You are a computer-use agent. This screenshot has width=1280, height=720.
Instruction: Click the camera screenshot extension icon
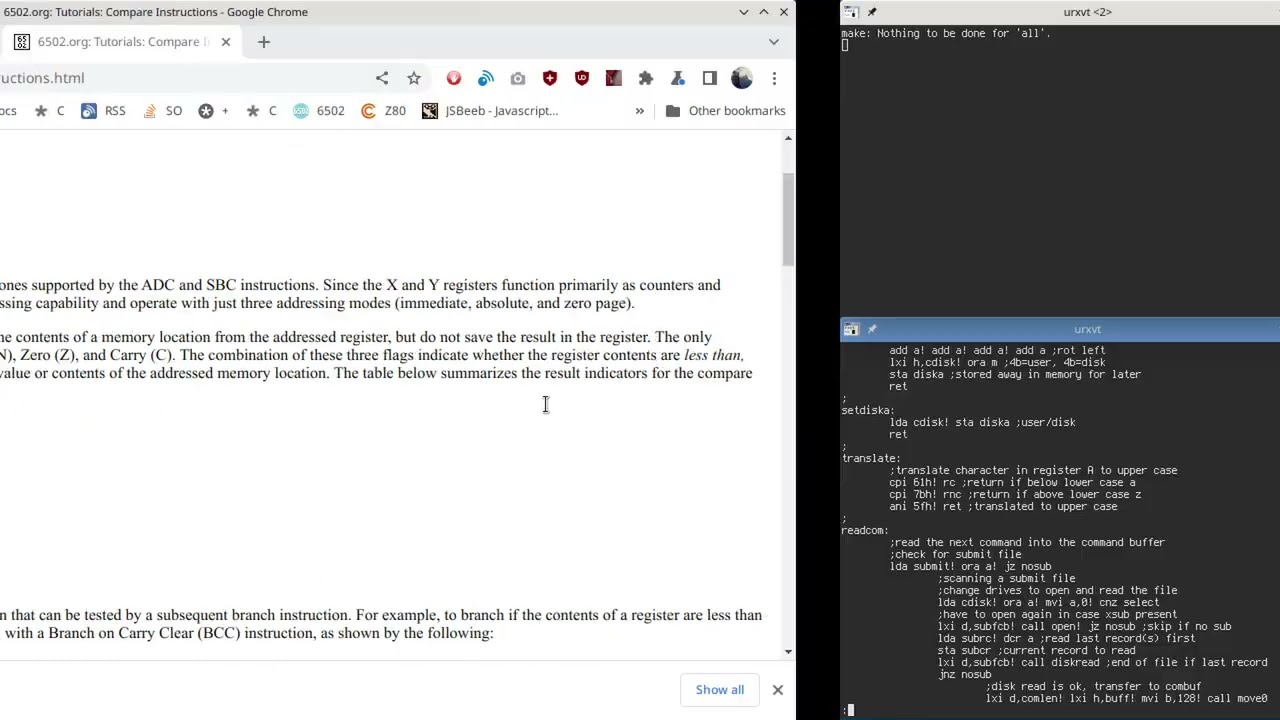click(x=518, y=78)
